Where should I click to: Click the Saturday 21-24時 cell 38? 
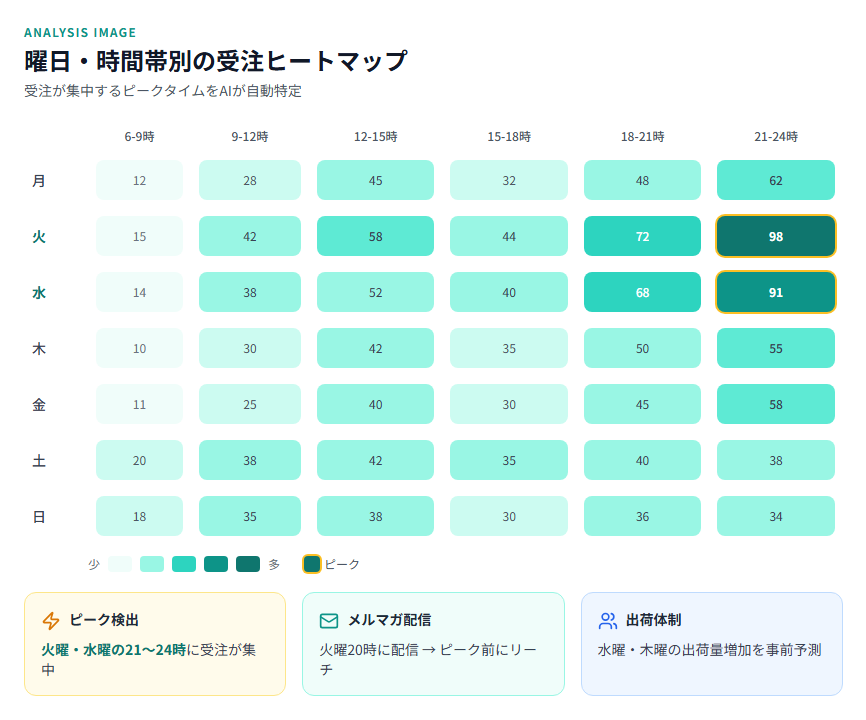click(x=775, y=460)
